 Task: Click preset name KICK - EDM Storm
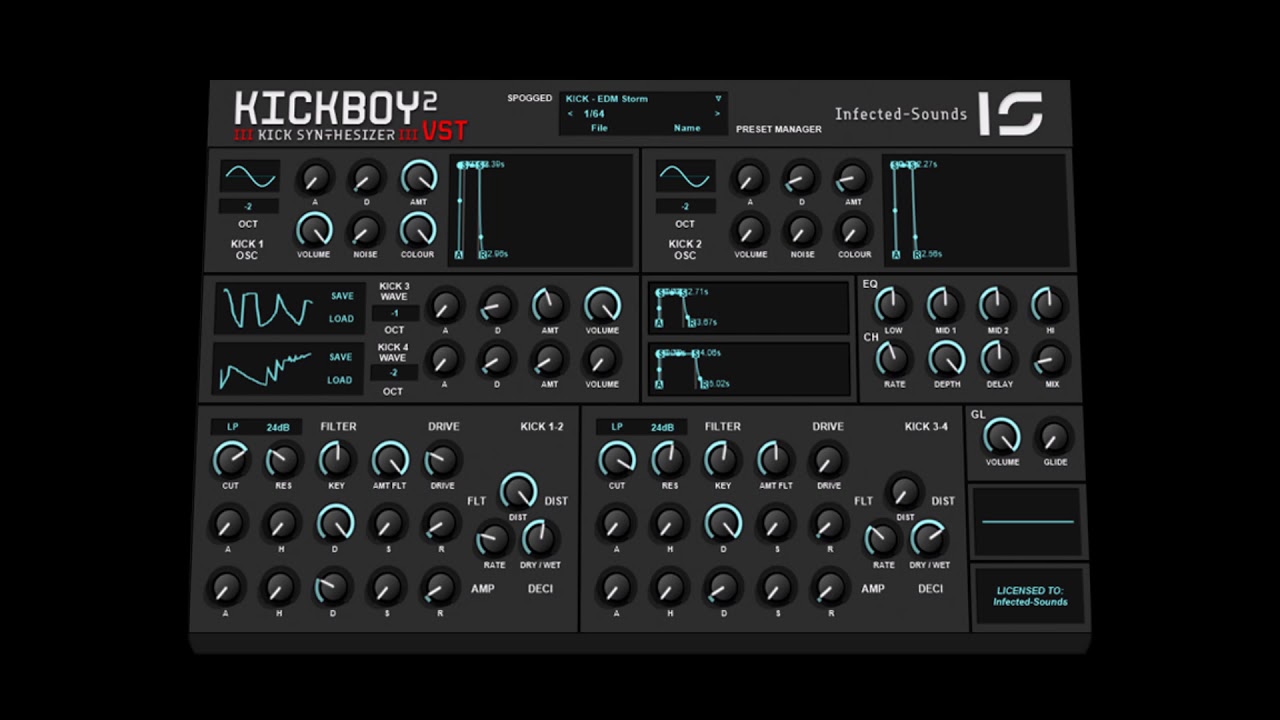point(607,99)
